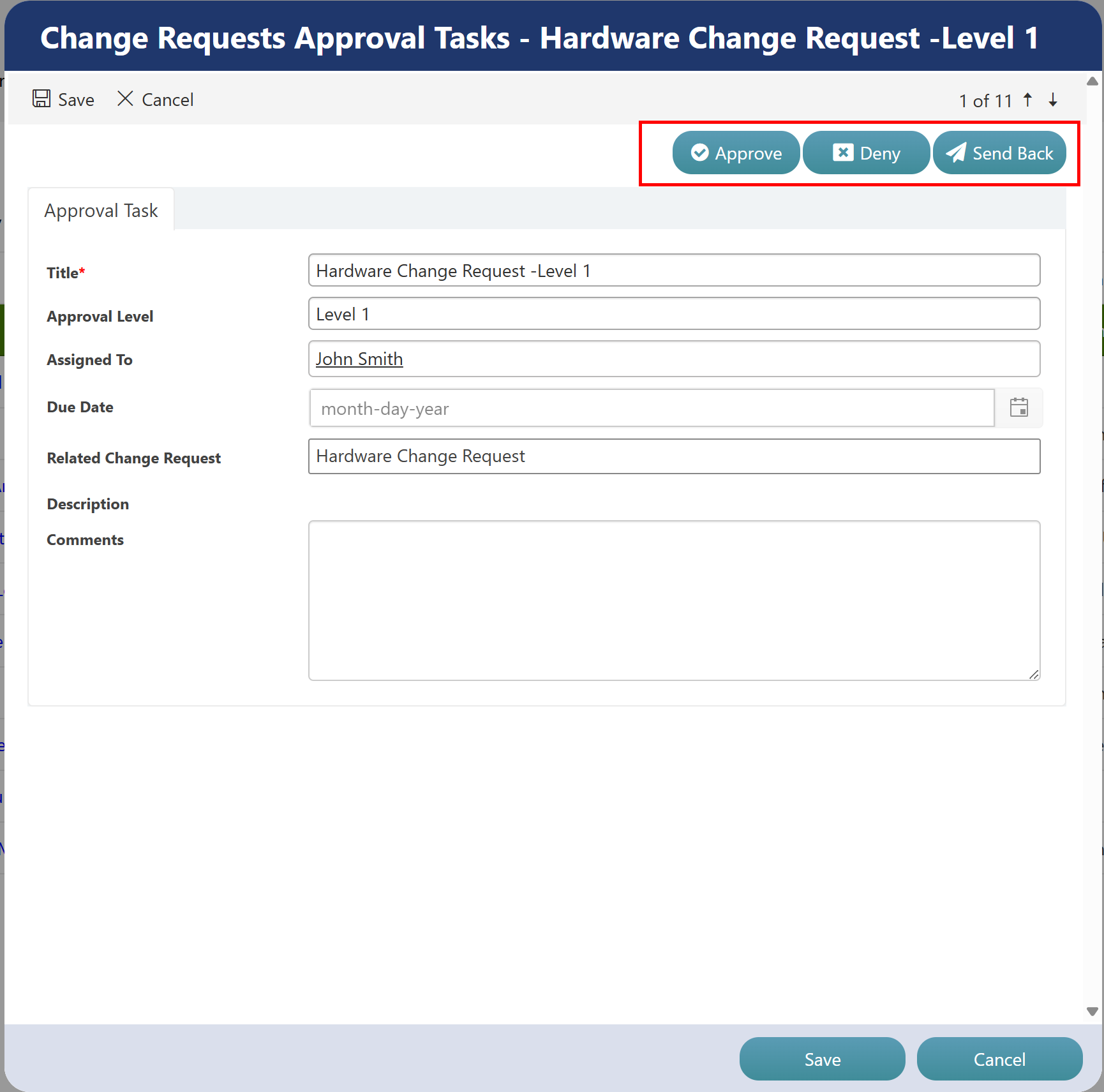Click the X icon inside the Deny button
1104x1092 pixels.
(x=844, y=153)
